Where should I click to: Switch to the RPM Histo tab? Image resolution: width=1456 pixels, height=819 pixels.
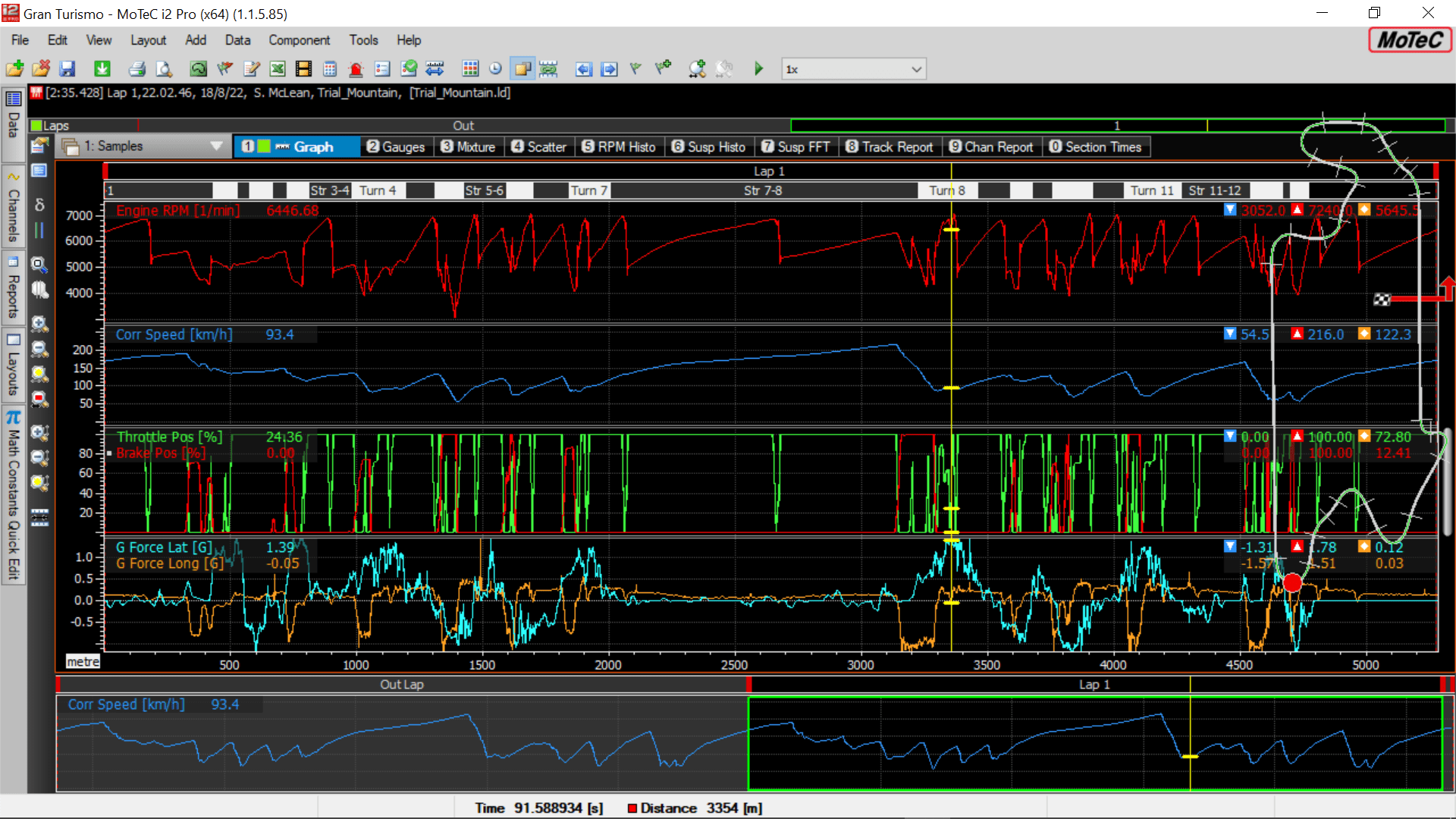tap(618, 147)
